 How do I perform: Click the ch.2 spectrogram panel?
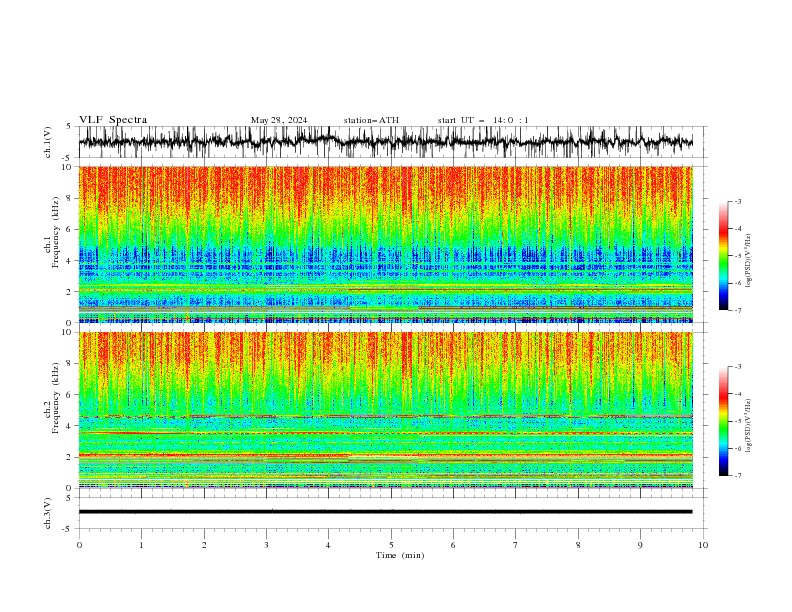[385, 410]
